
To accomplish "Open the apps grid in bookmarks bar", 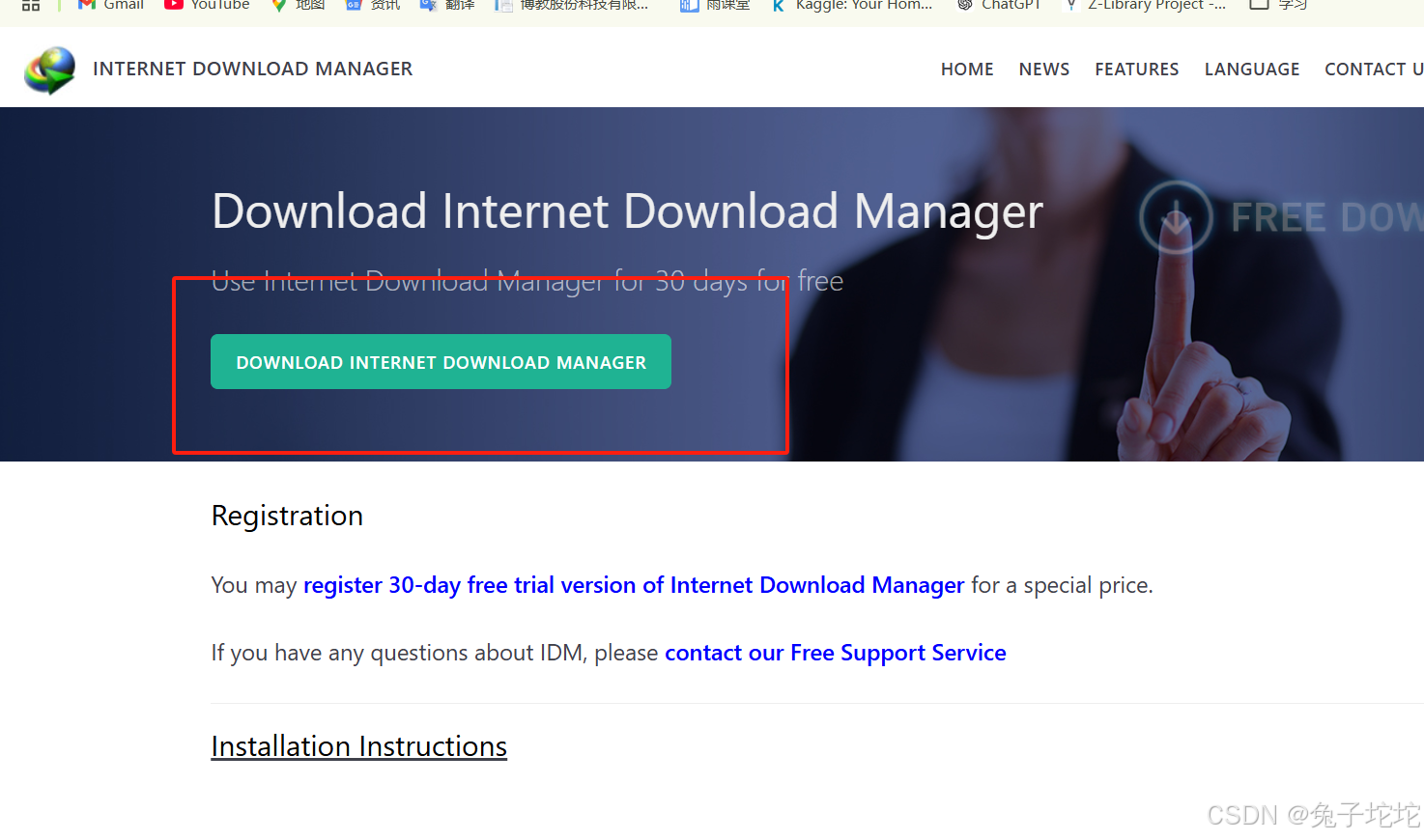I will pos(31,5).
